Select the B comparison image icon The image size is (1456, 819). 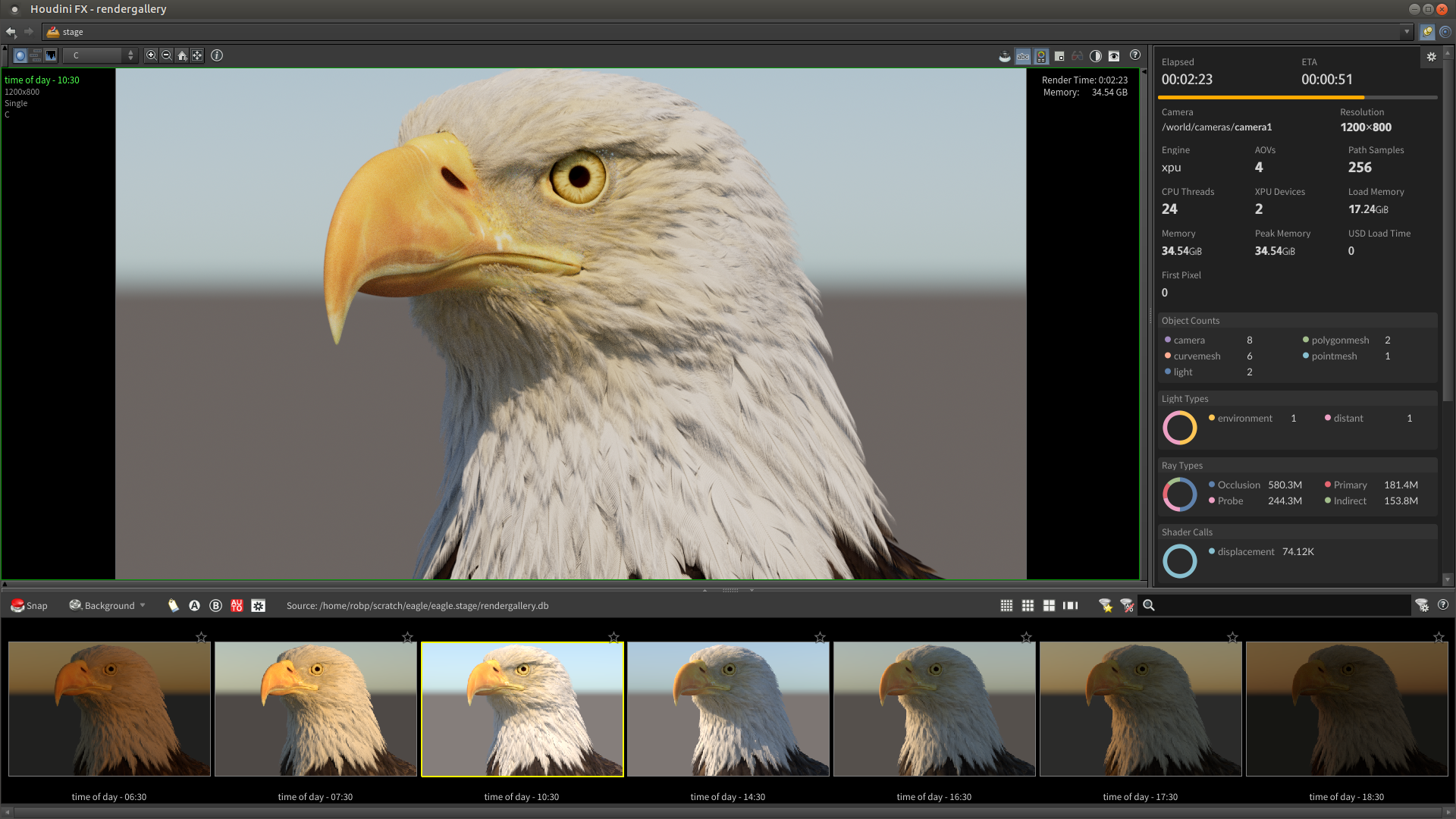pos(215,605)
